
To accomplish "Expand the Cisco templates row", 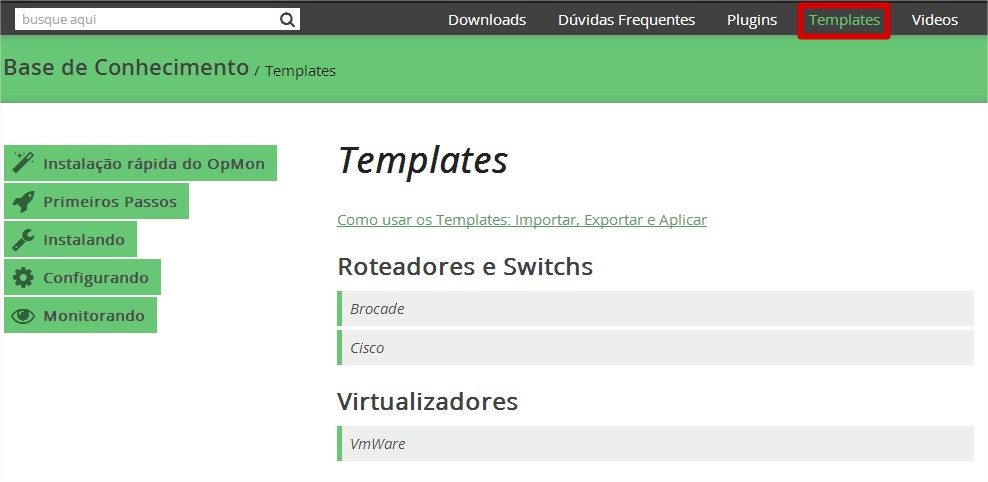I will [655, 348].
